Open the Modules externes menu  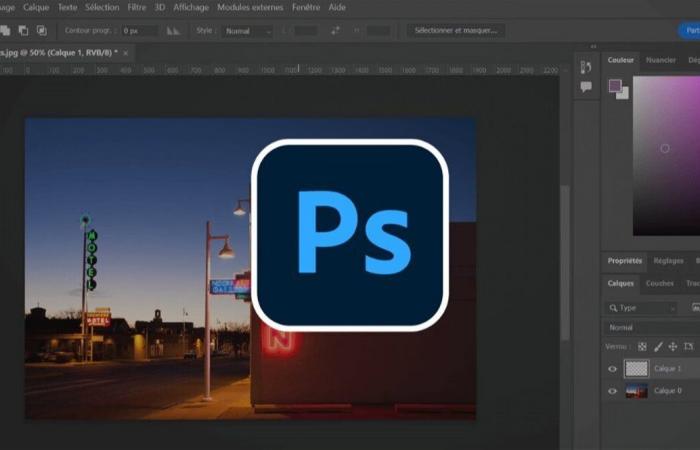point(250,8)
